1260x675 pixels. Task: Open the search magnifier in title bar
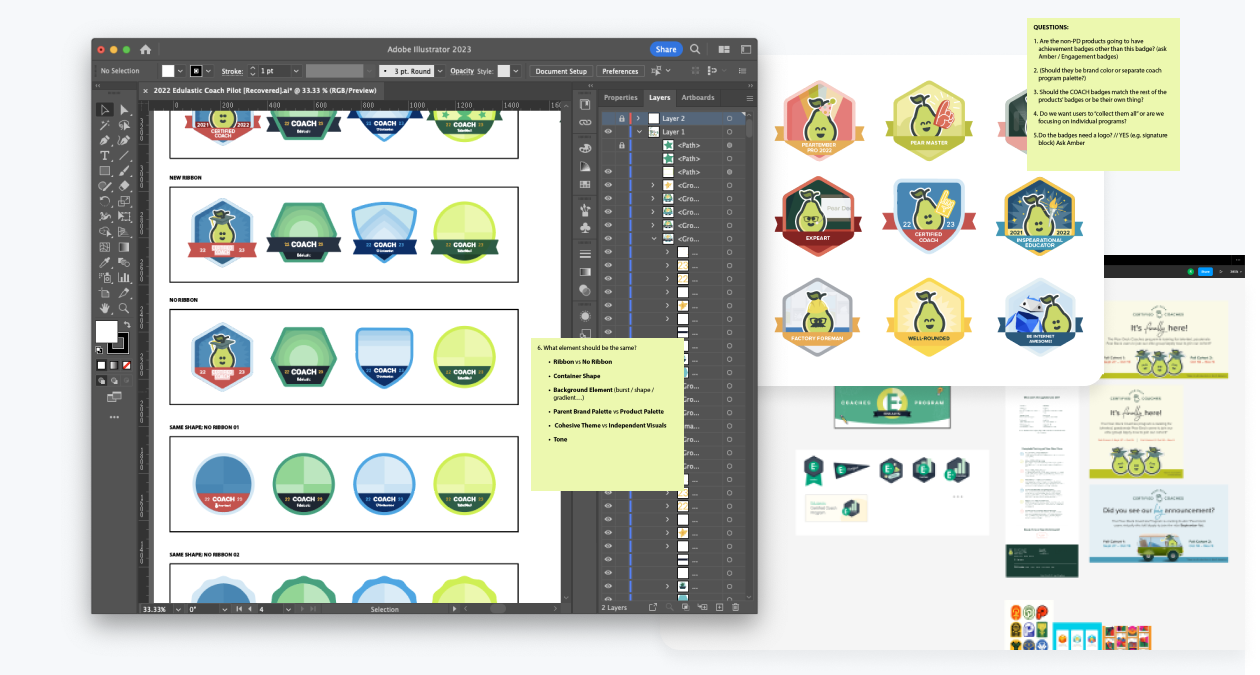(695, 49)
